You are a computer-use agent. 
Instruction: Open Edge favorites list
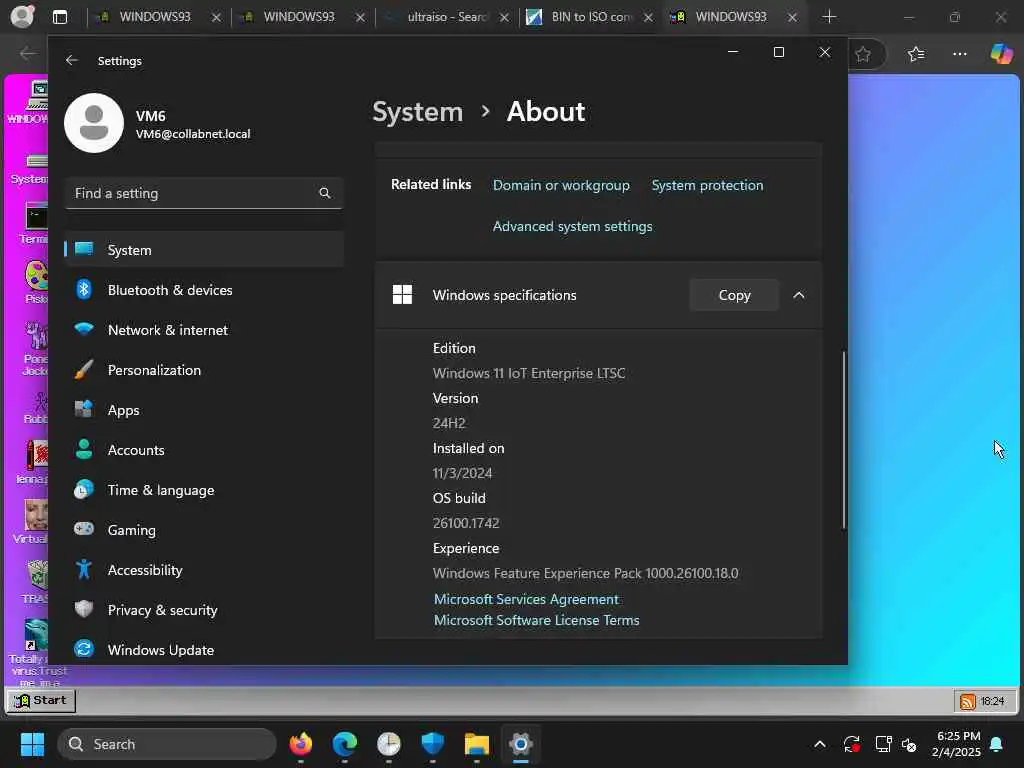(x=916, y=54)
